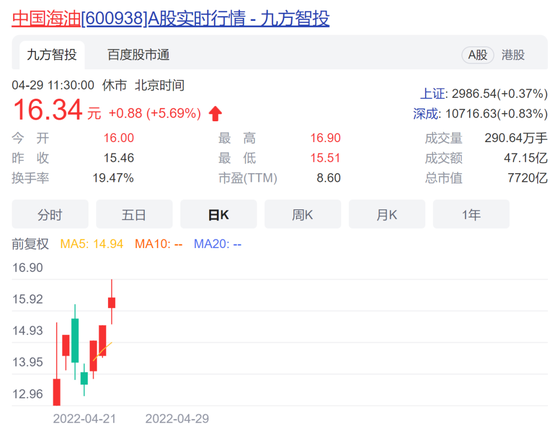Screen dimensions: 550x434
Task: Open the 中国海油[600938]A股实时行情 title link
Action: point(170,18)
